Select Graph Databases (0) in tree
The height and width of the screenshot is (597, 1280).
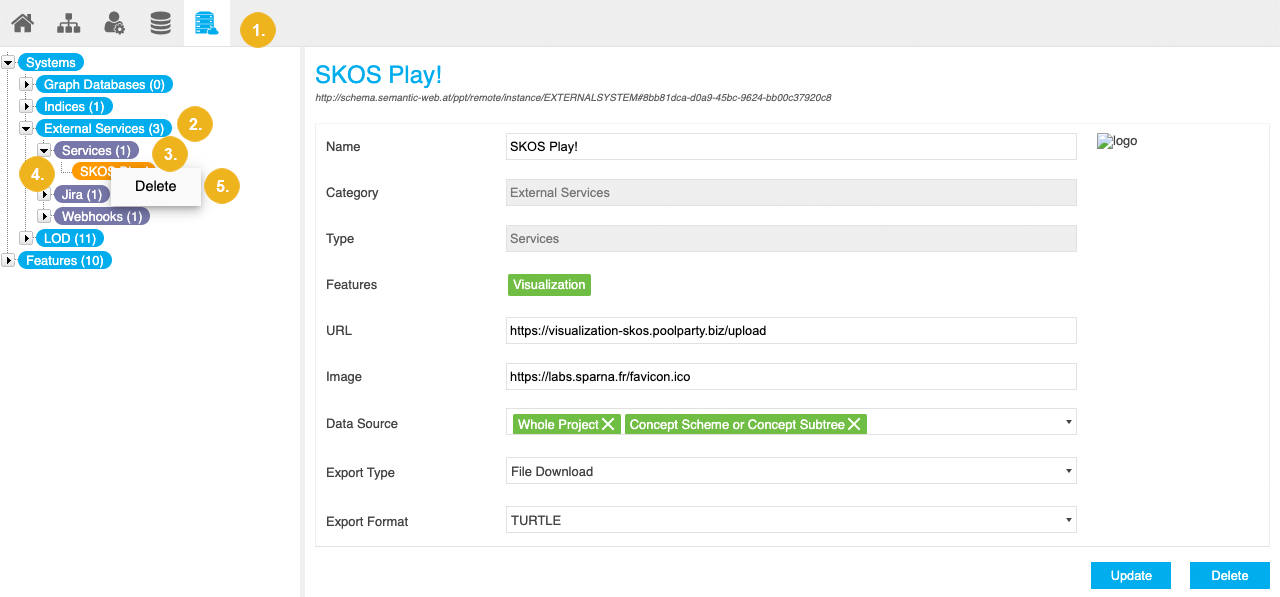(105, 84)
